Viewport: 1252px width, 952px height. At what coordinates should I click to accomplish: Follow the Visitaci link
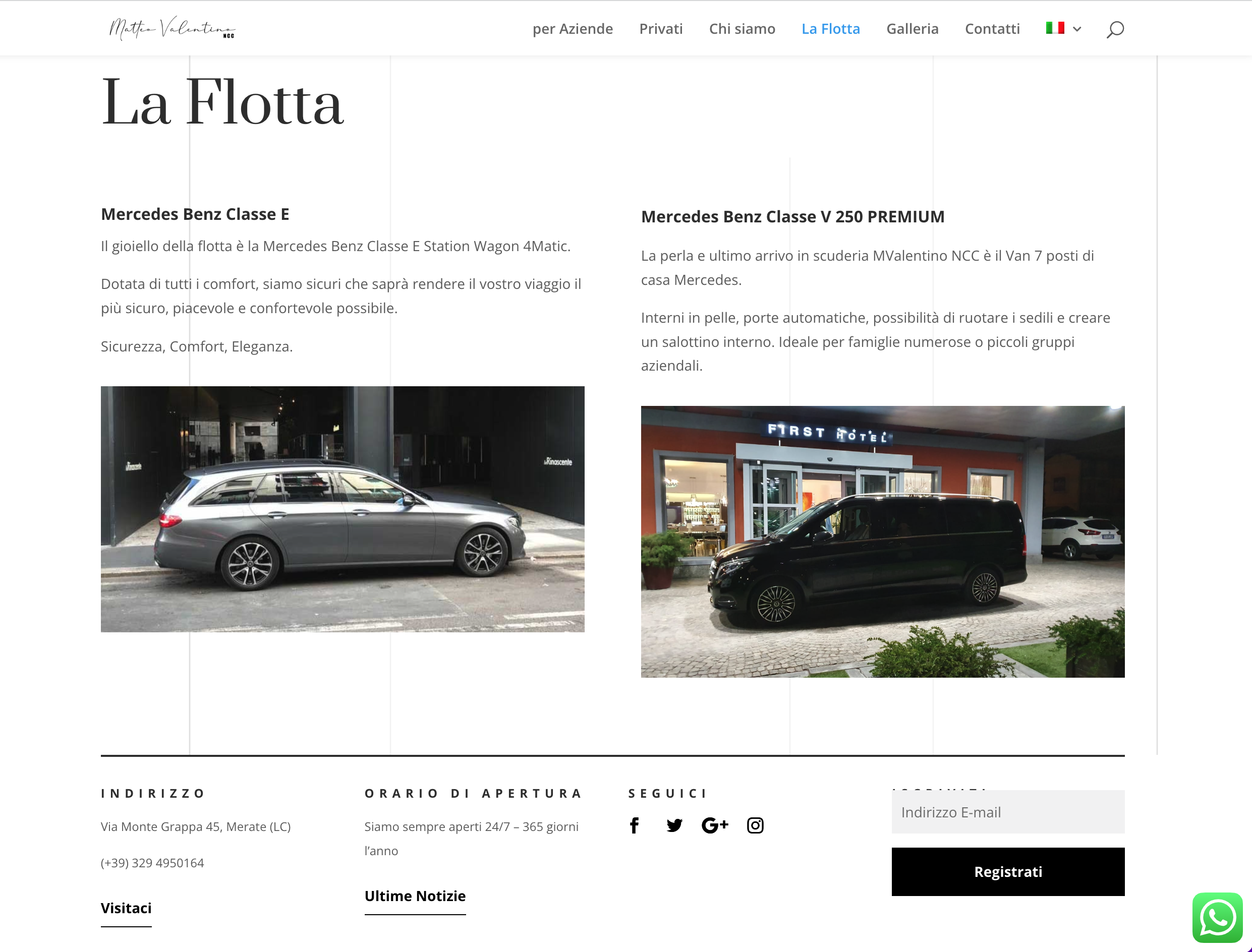[x=126, y=908]
